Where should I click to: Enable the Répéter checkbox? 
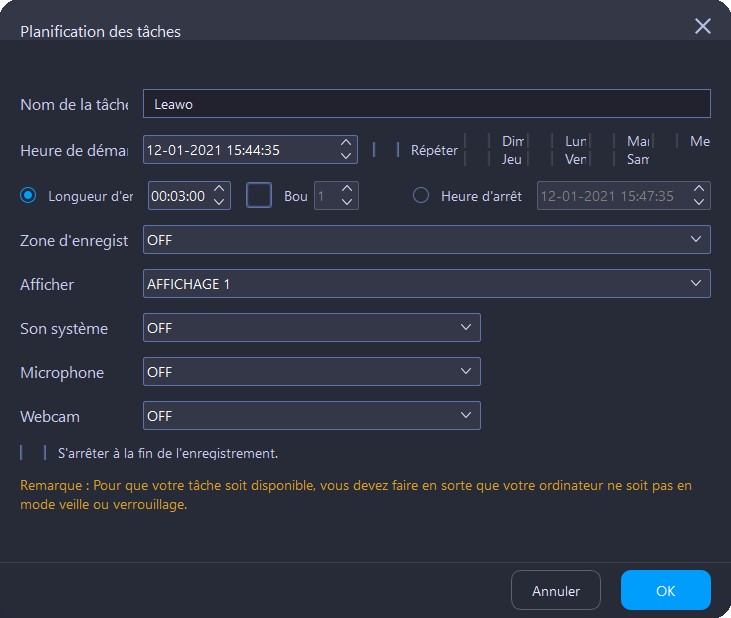[x=386, y=150]
